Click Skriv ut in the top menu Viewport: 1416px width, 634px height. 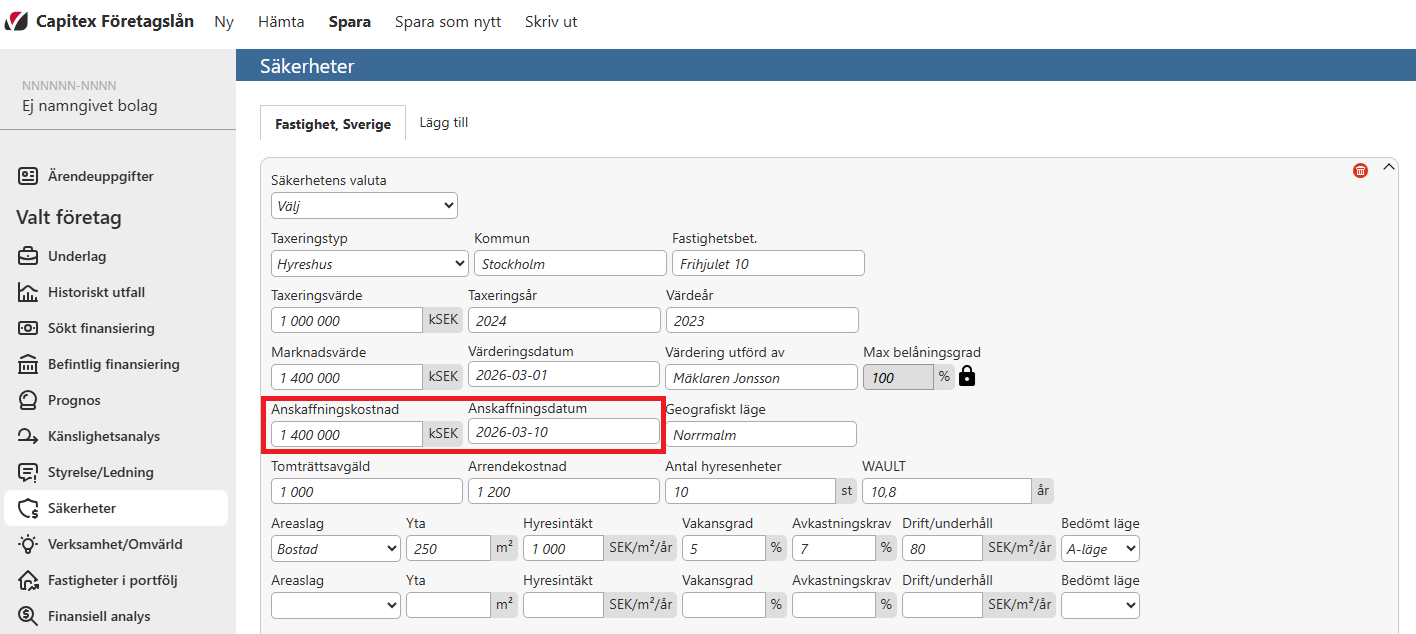[x=551, y=21]
